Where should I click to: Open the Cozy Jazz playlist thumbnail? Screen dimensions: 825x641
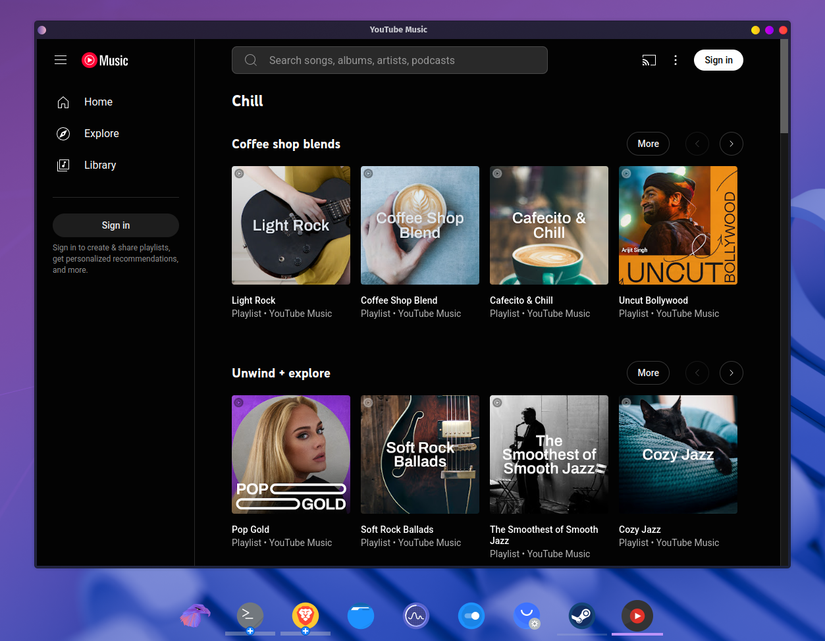click(677, 454)
